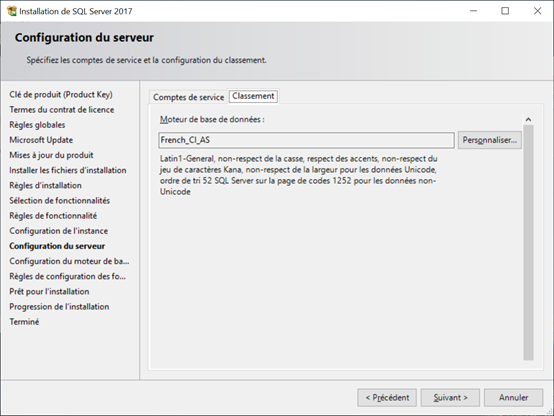
Task: Select Sélection de fonctionnalités step
Action: [x=59, y=201]
